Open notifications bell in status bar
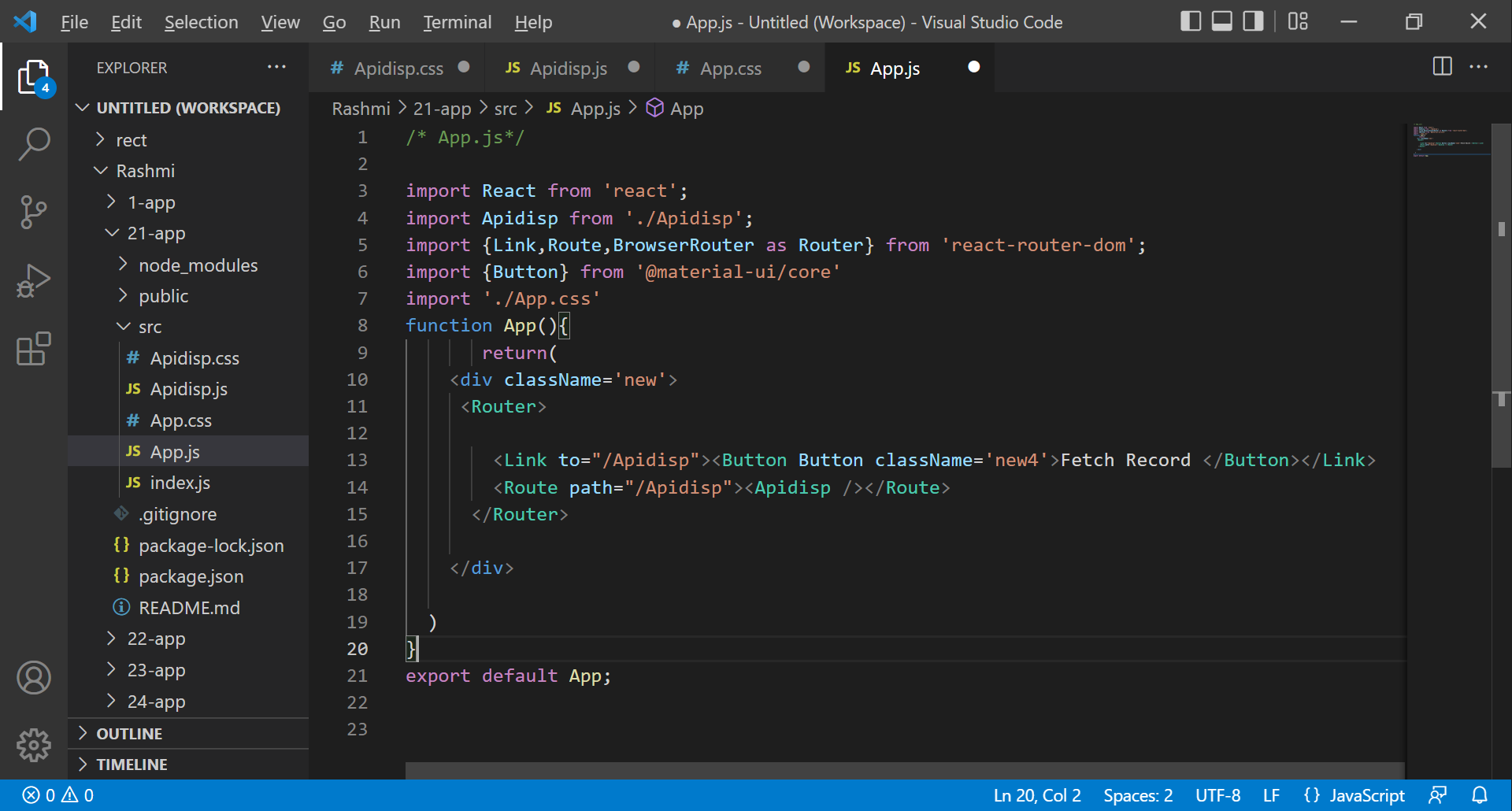Screen dimensions: 1512x811 [1480, 795]
